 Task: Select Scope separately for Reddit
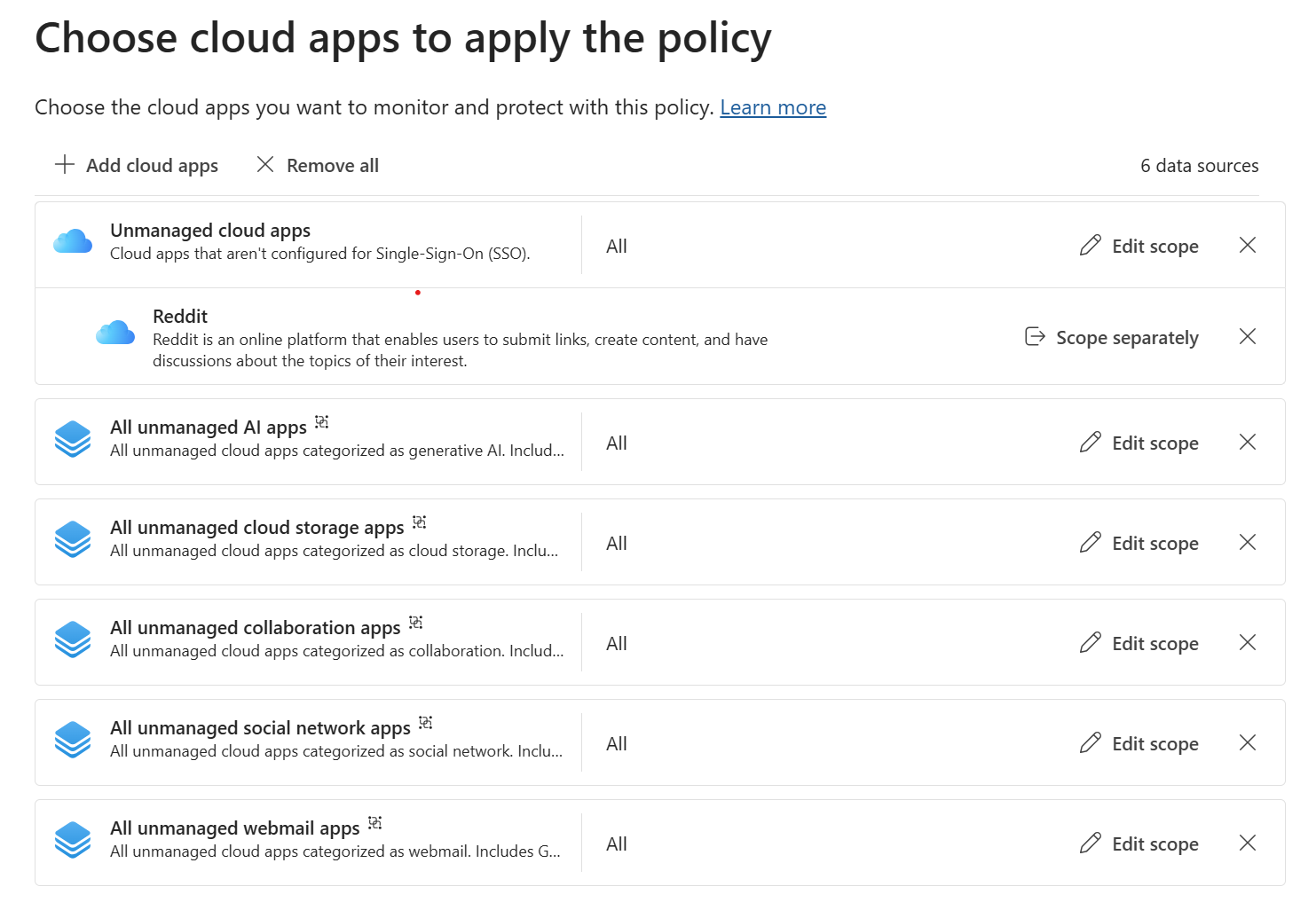click(x=1111, y=337)
